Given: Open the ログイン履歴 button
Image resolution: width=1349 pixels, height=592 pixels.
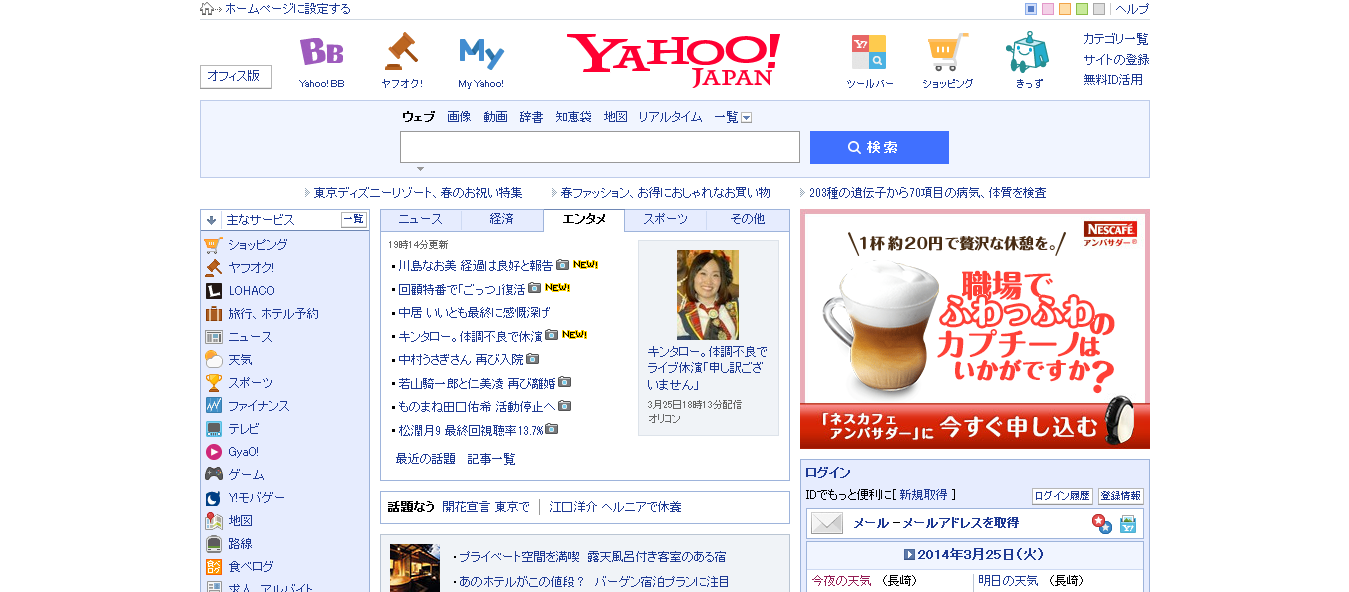Looking at the screenshot, I should pos(1062,496).
